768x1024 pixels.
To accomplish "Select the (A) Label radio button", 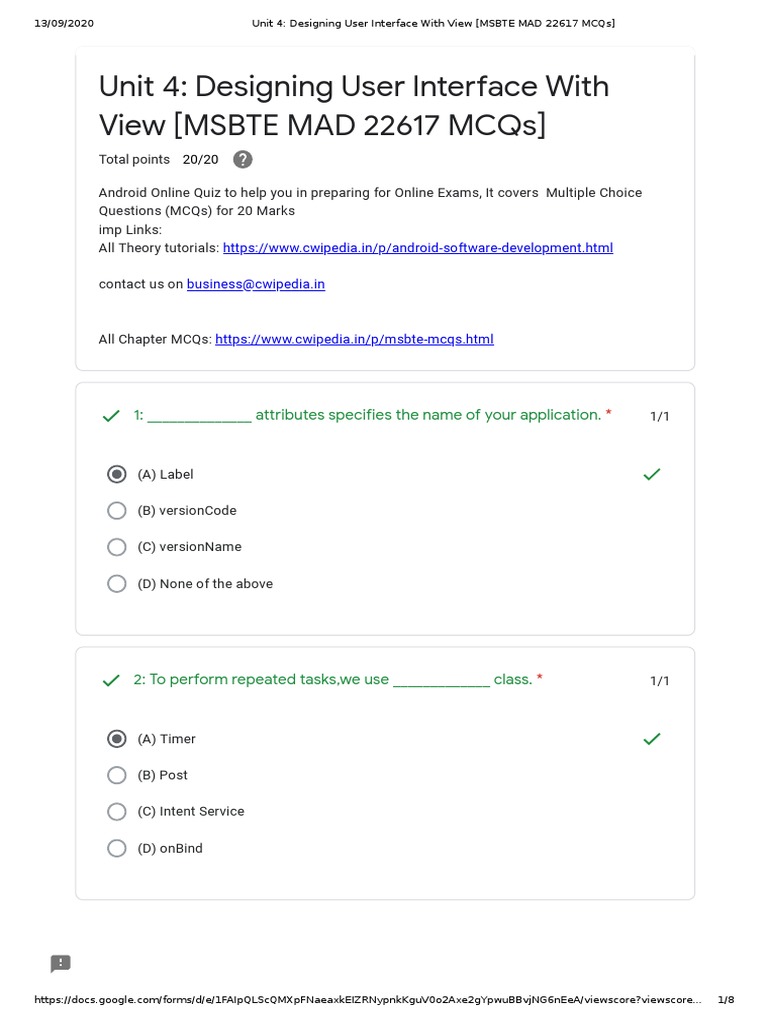I will coord(117,474).
